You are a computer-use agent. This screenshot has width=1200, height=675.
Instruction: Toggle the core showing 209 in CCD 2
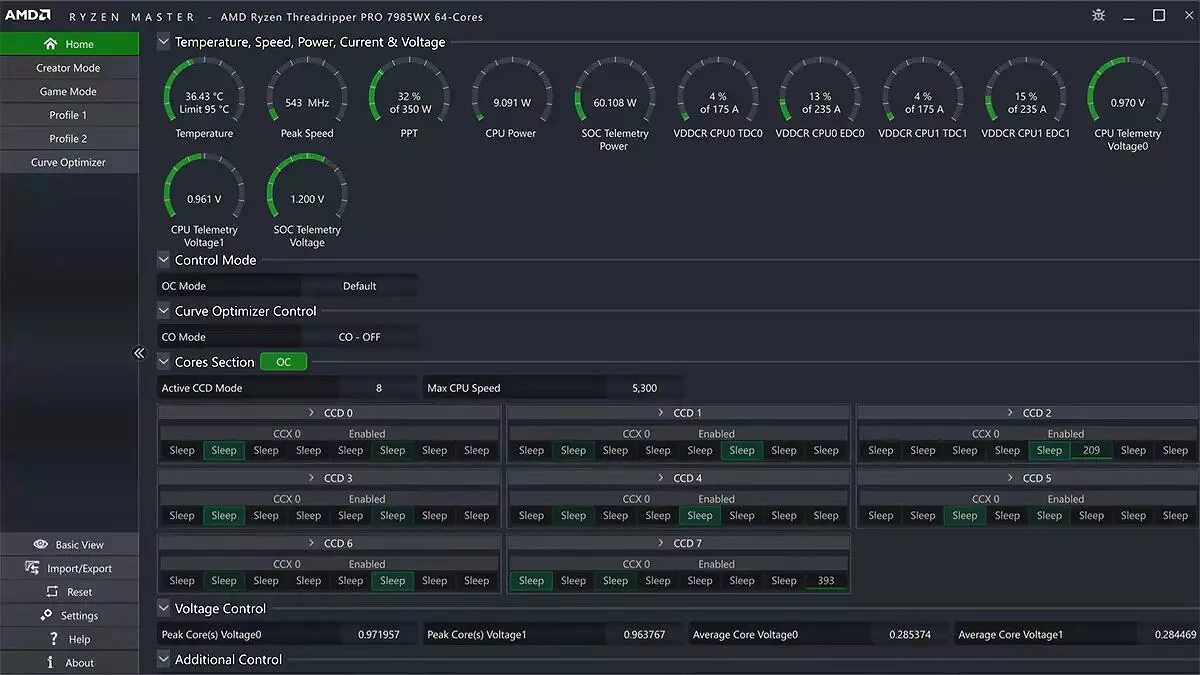coord(1091,451)
